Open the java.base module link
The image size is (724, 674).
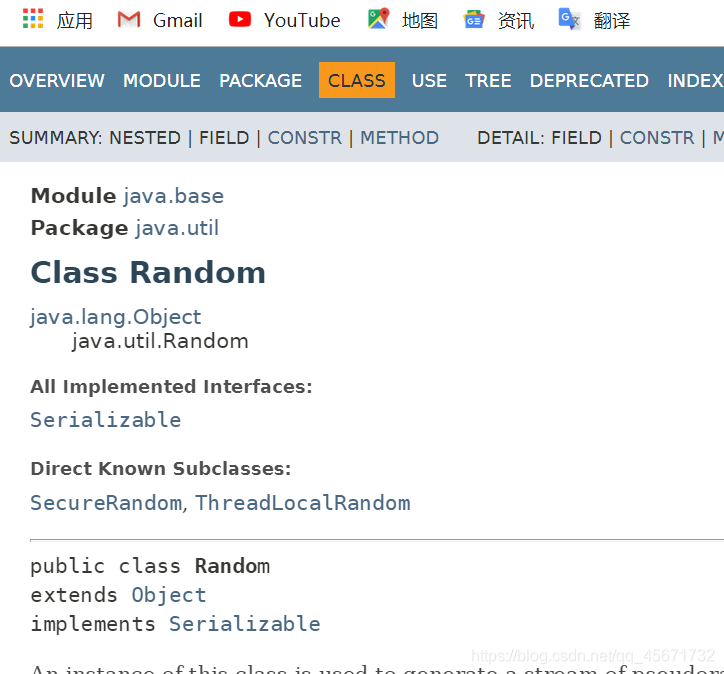click(x=173, y=196)
